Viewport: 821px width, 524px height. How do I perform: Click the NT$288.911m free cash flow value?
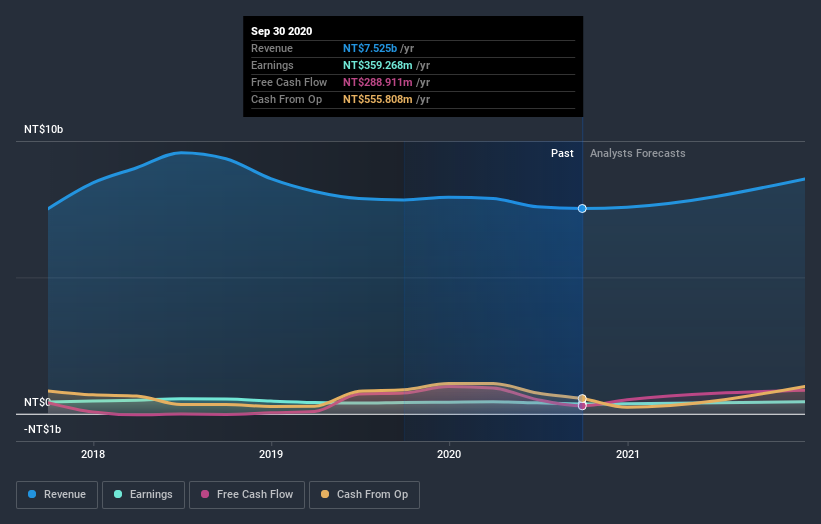pyautogui.click(x=378, y=82)
